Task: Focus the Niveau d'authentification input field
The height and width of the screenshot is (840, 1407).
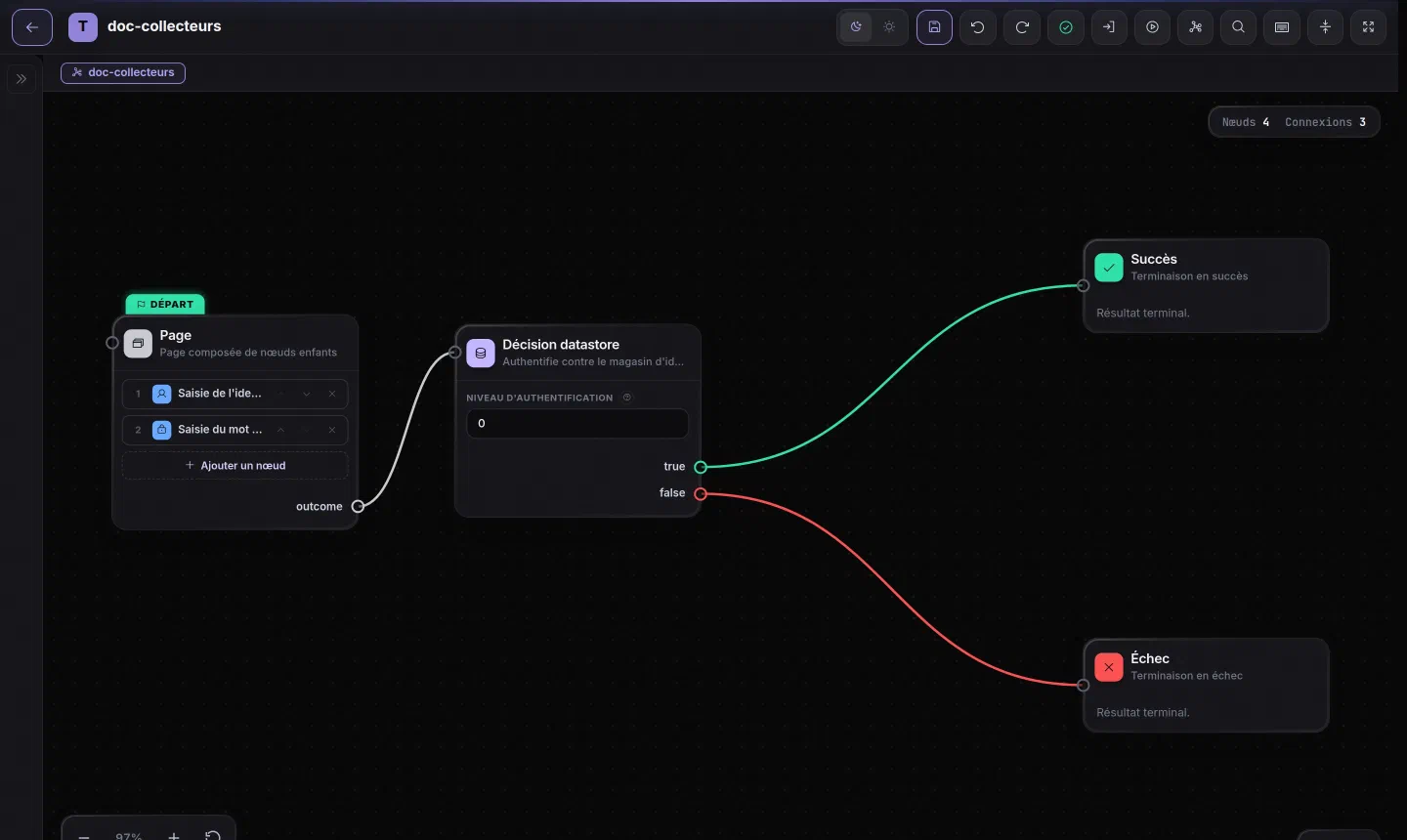Action: [x=577, y=424]
